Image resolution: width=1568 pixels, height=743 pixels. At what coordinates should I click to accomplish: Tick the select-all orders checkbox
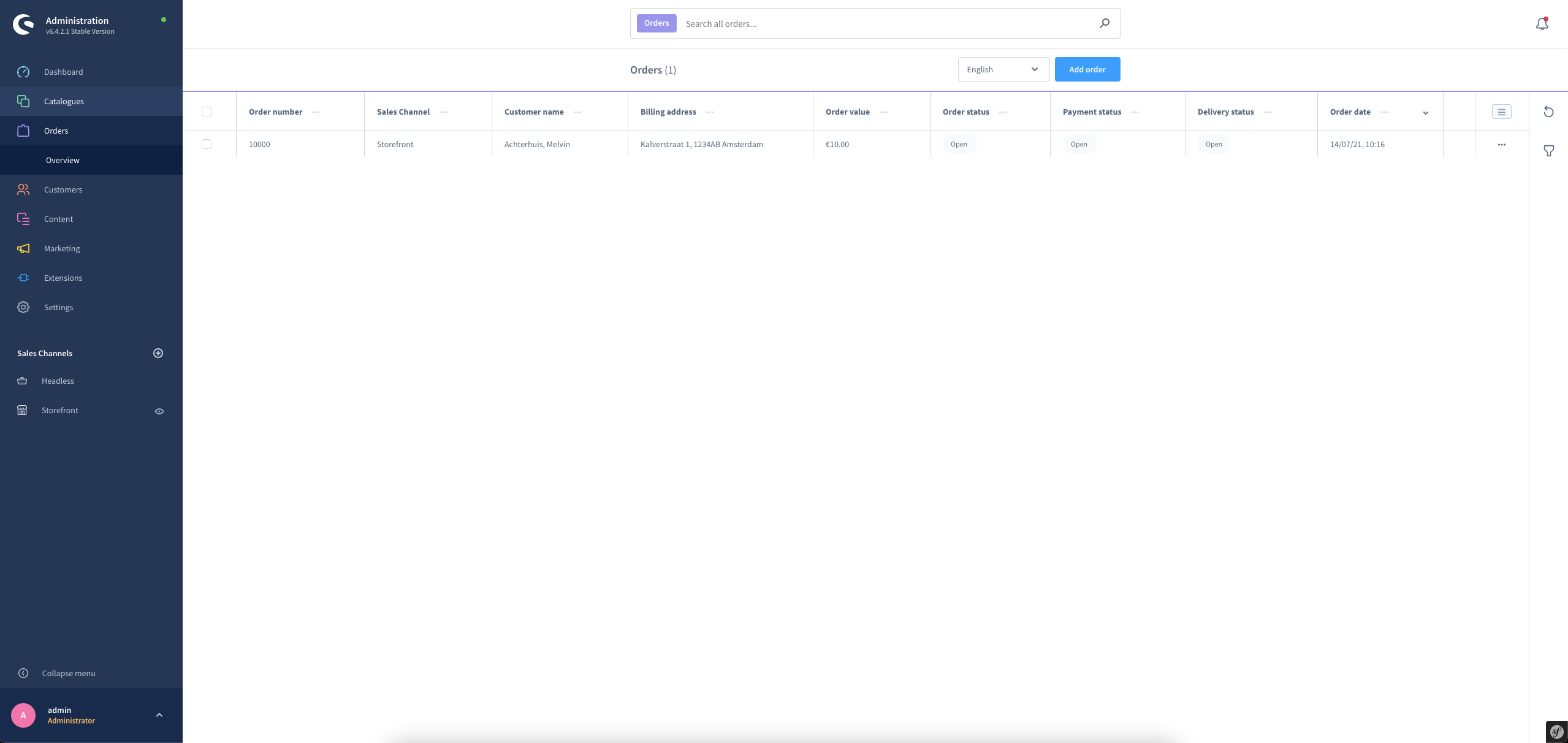point(207,112)
